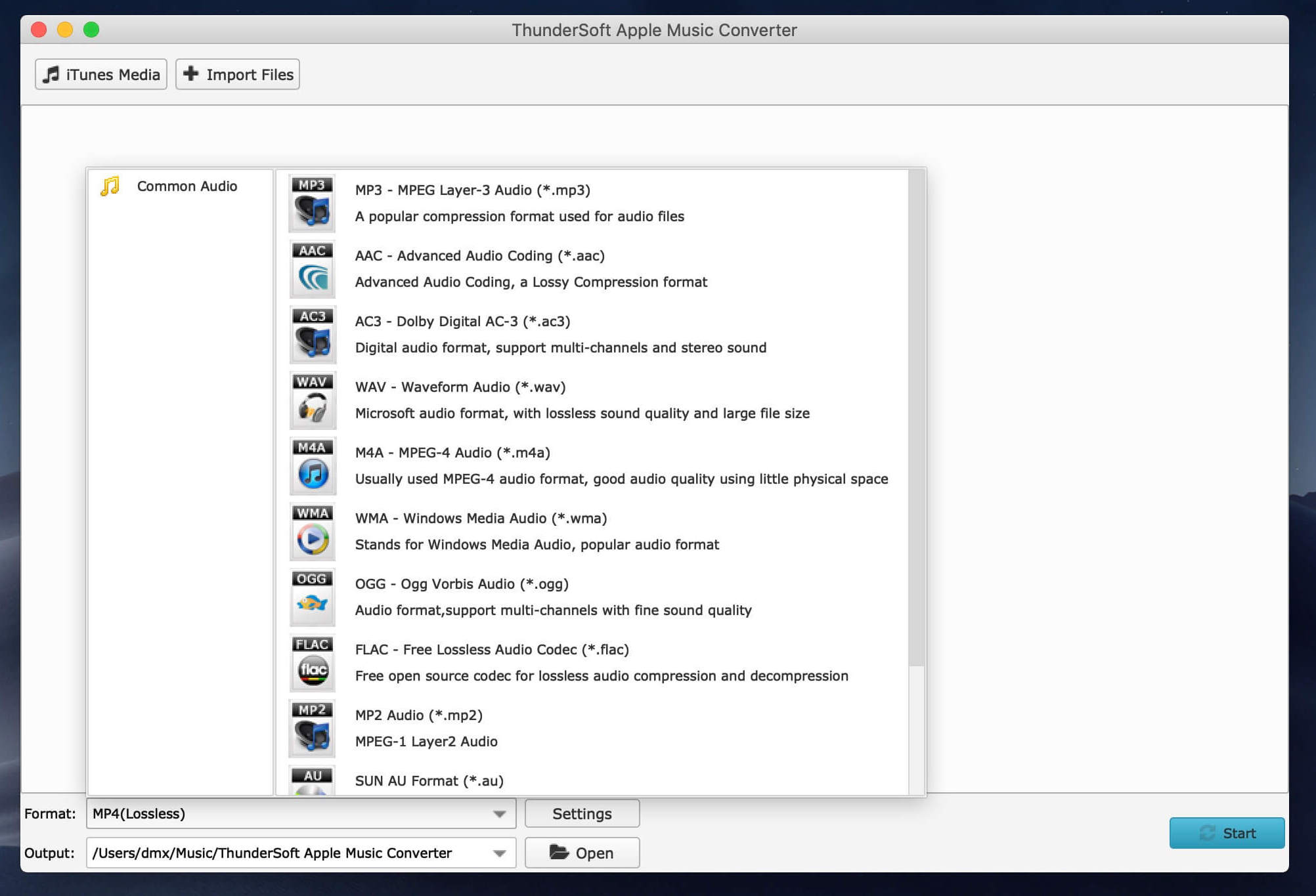Image resolution: width=1316 pixels, height=896 pixels.
Task: Click the AU format icon
Action: click(x=312, y=780)
